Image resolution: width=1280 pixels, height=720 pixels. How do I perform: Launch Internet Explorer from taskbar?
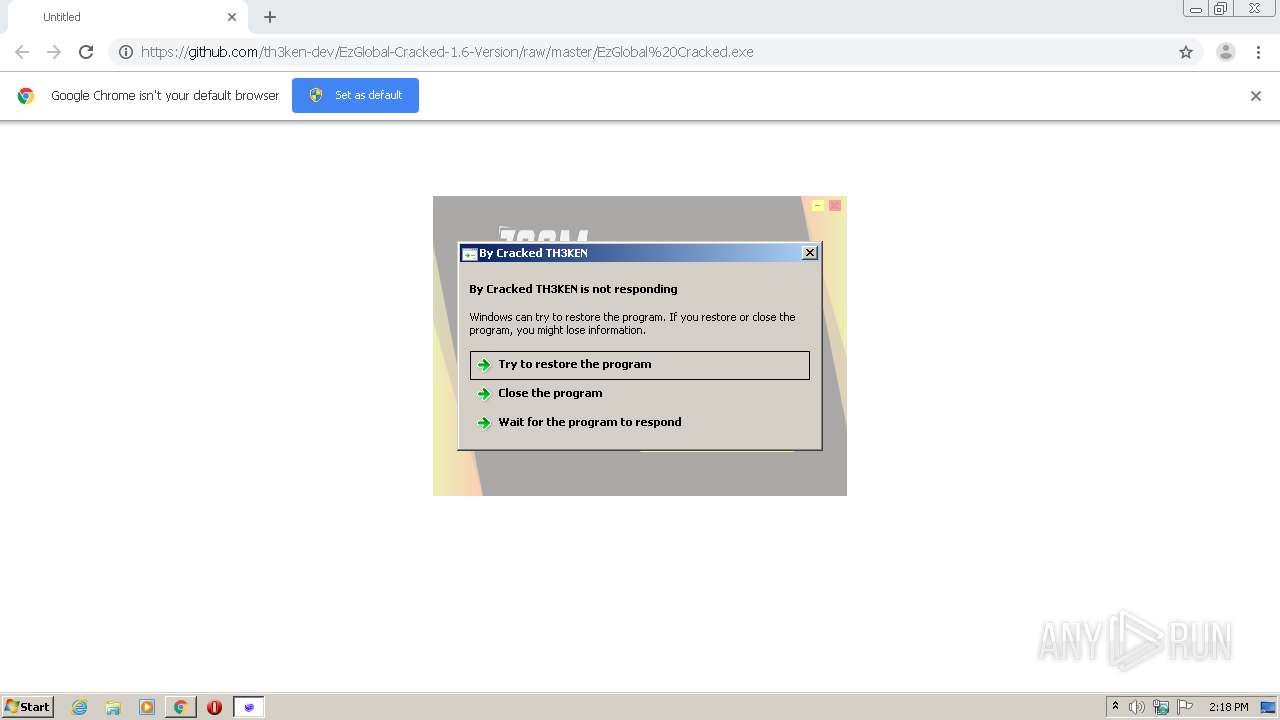point(80,707)
